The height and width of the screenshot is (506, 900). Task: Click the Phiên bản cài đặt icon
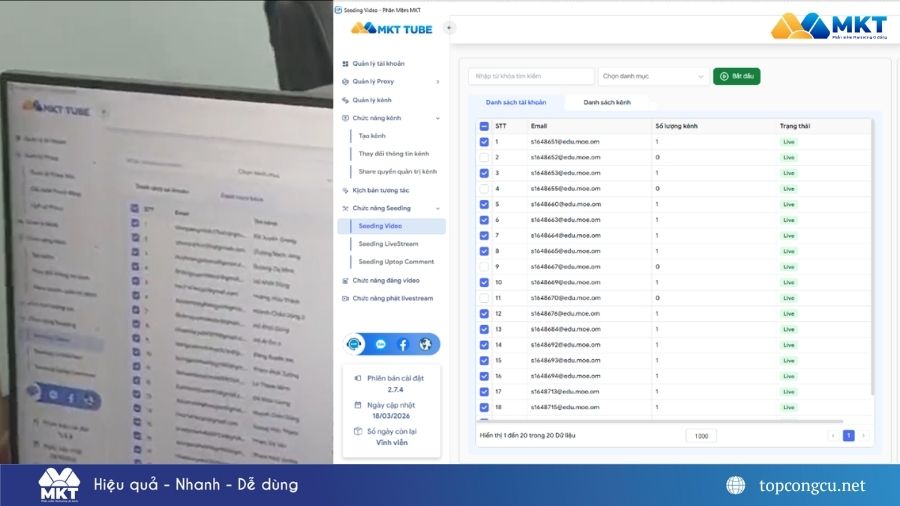tap(358, 378)
